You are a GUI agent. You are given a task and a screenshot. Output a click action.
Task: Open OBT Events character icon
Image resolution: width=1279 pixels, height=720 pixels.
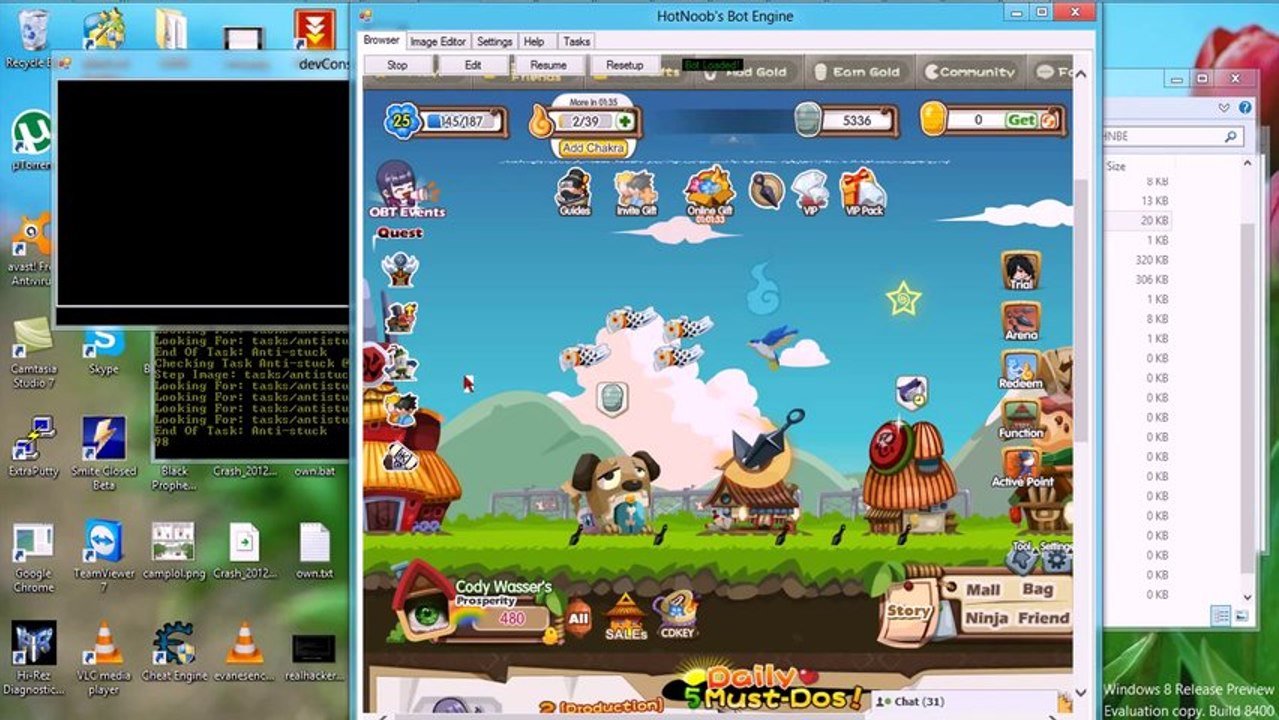[406, 188]
